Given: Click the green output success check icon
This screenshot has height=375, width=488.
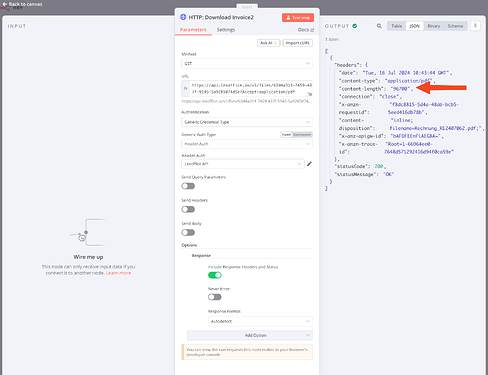Looking at the screenshot, I should [355, 26].
